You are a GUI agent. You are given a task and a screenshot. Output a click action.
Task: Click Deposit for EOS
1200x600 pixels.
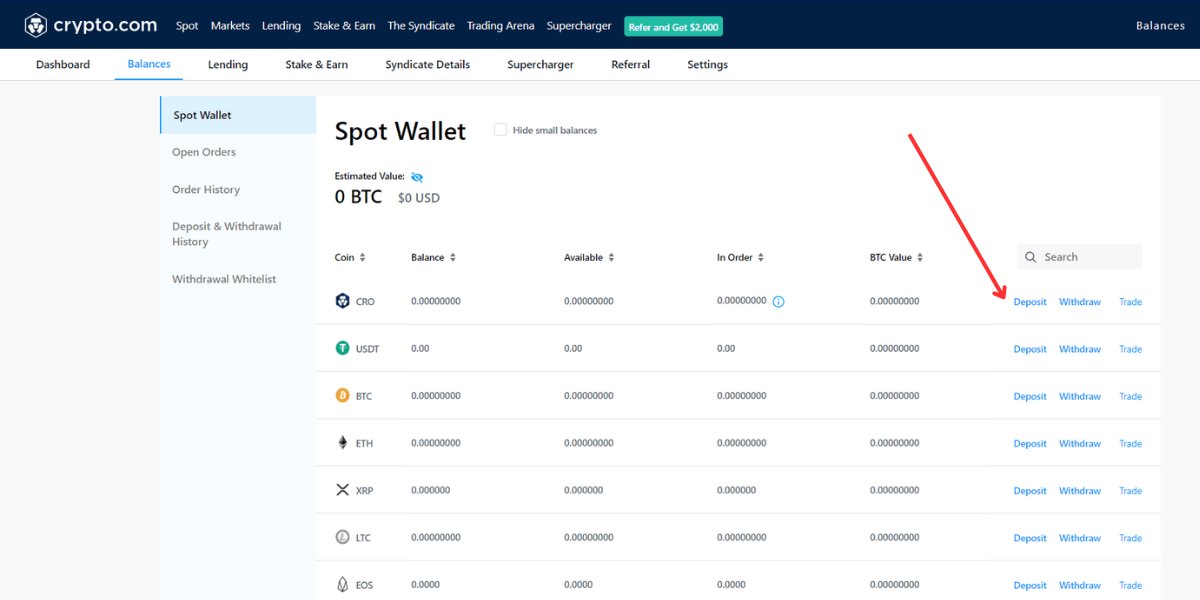[x=1030, y=585]
